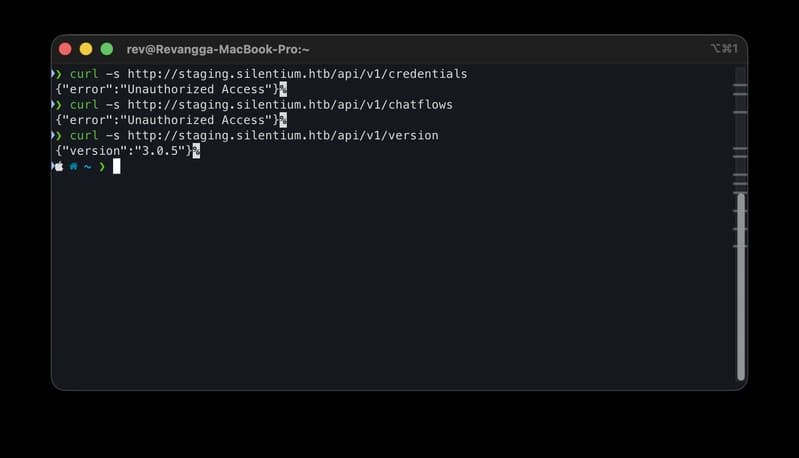Maximize the terminal with green button
Image resolution: width=799 pixels, height=458 pixels.
[x=107, y=49]
